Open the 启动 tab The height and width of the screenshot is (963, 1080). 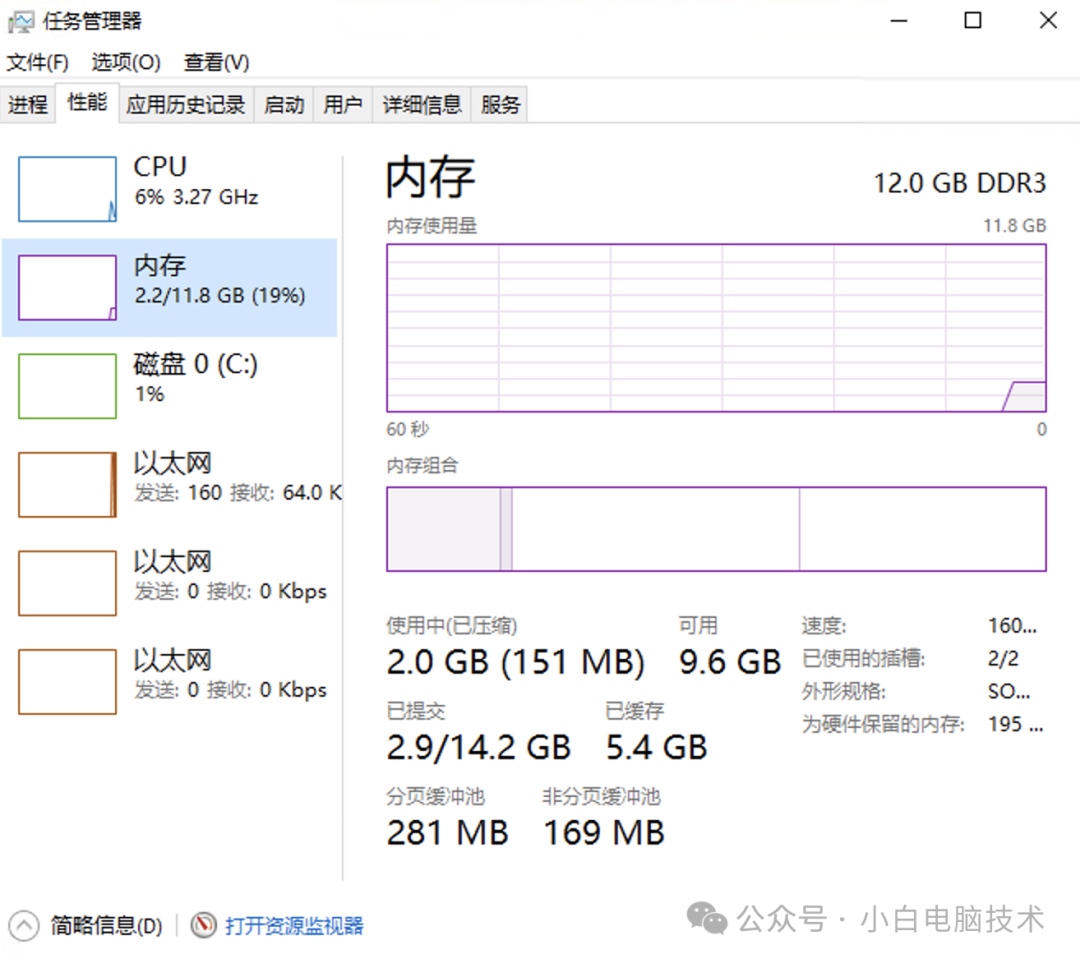tap(284, 105)
